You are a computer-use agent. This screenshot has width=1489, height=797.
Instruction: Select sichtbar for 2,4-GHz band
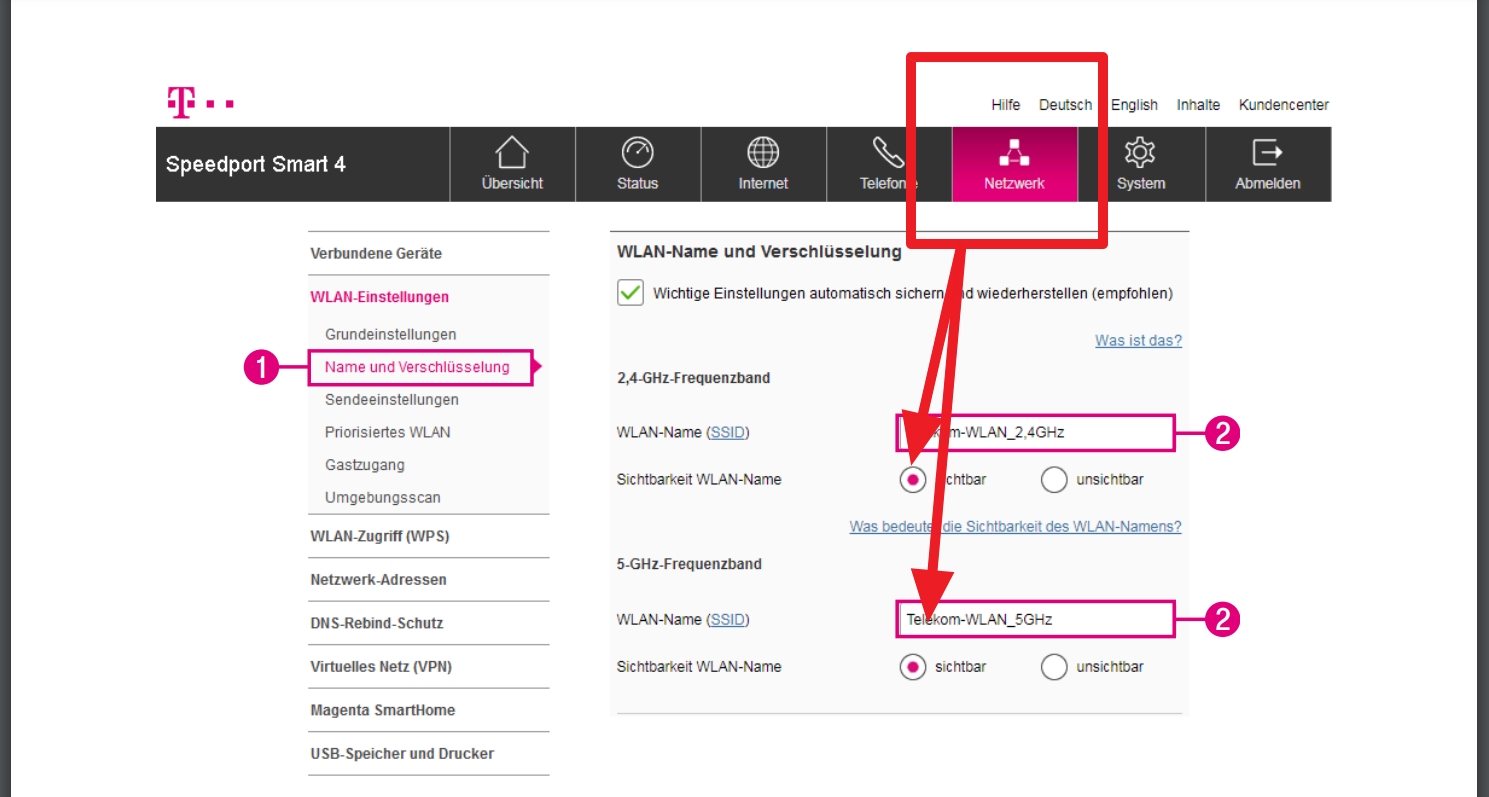tap(912, 480)
